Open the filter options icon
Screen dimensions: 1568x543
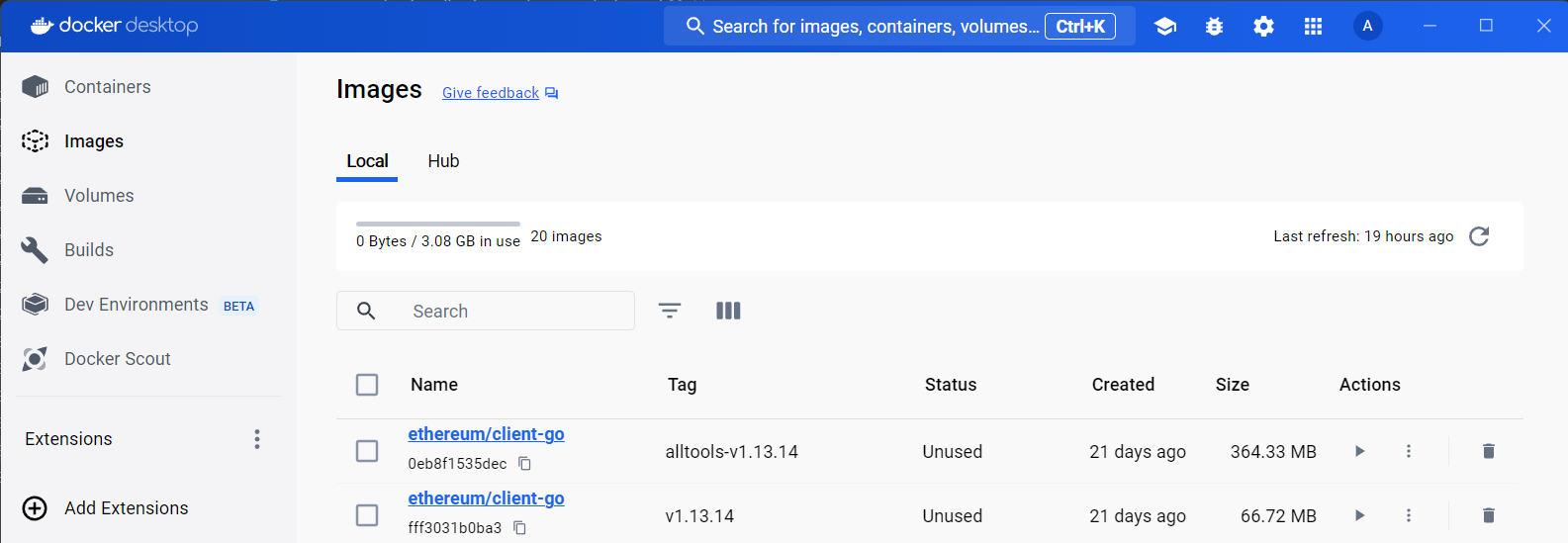click(670, 311)
